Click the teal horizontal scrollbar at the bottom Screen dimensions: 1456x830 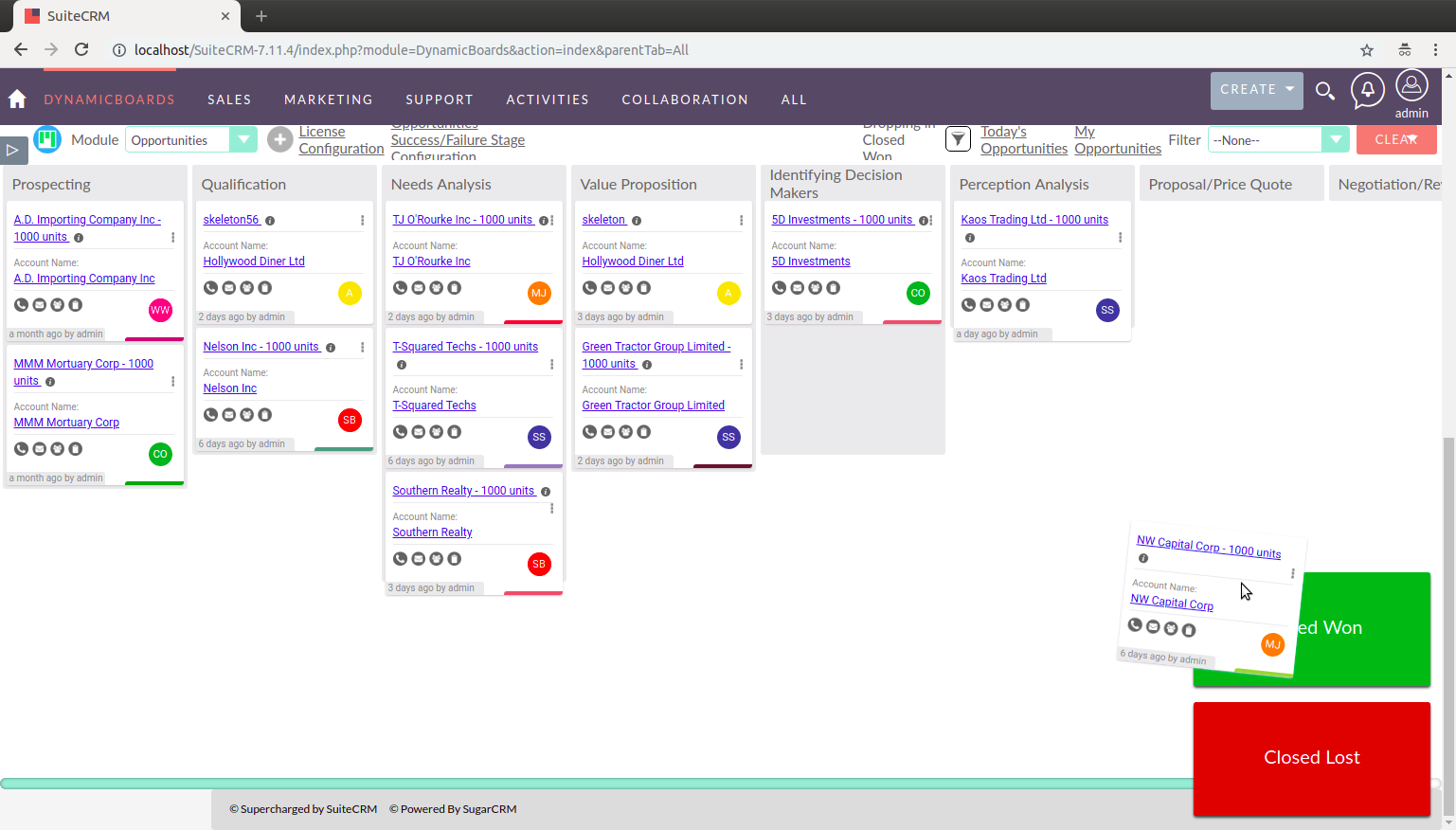click(597, 782)
